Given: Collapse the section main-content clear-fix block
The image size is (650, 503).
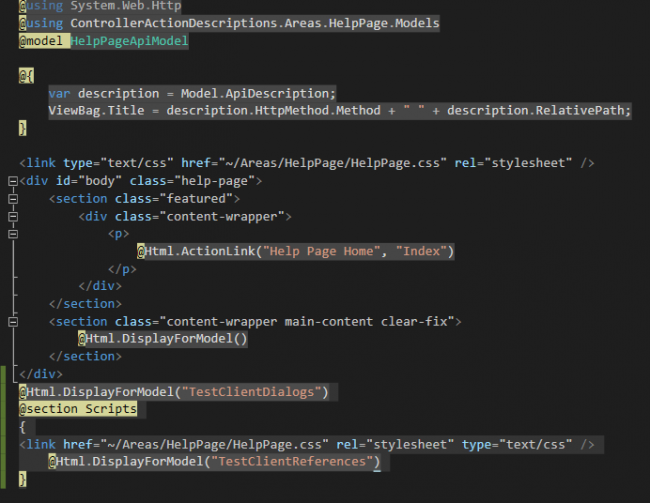Looking at the screenshot, I should pyautogui.click(x=13, y=322).
